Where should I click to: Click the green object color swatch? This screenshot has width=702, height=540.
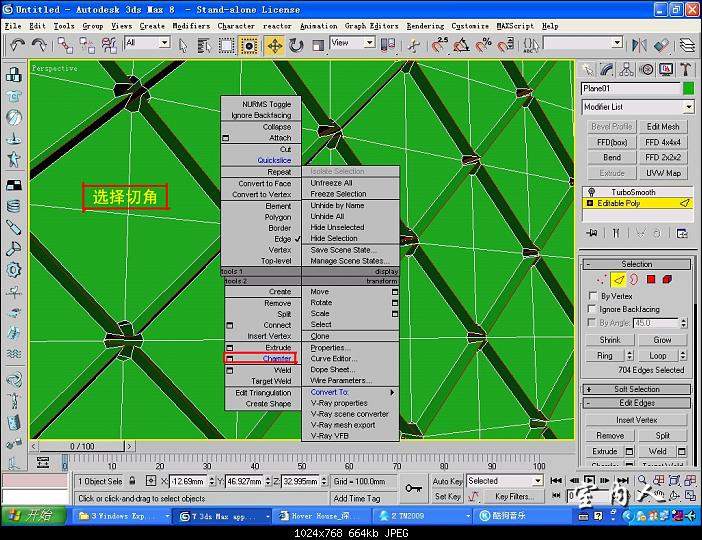[688, 89]
